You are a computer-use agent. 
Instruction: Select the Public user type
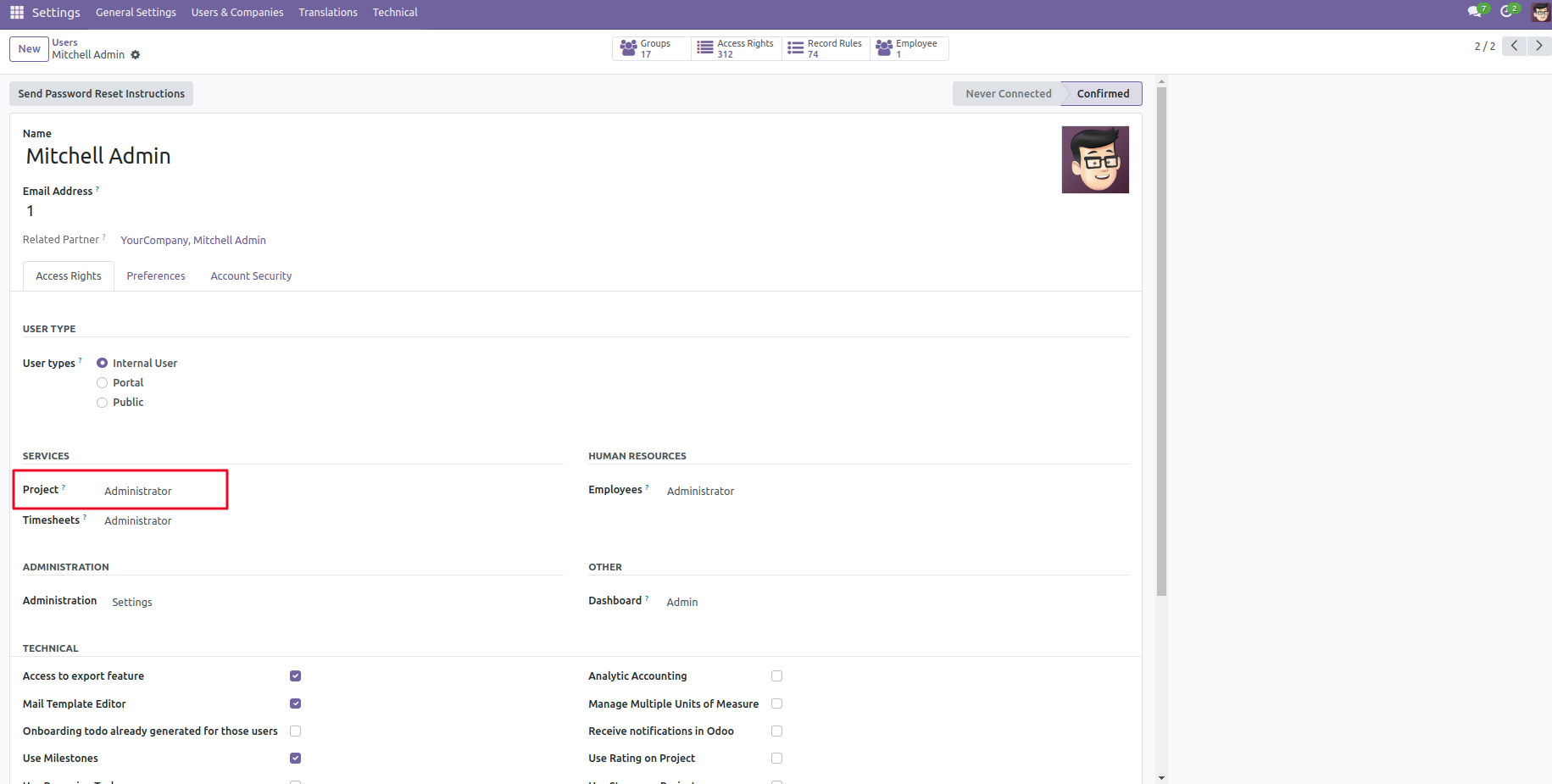click(103, 403)
